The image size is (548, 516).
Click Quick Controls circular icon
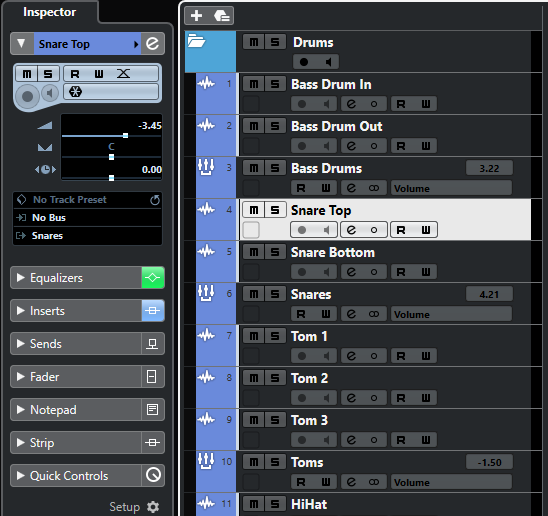click(153, 475)
